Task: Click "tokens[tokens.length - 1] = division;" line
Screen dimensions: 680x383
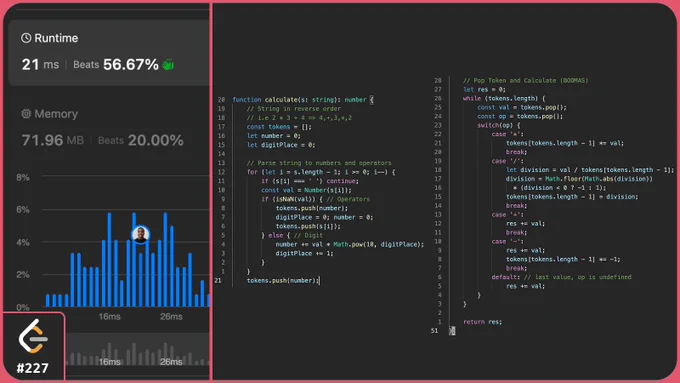Action: coord(572,197)
